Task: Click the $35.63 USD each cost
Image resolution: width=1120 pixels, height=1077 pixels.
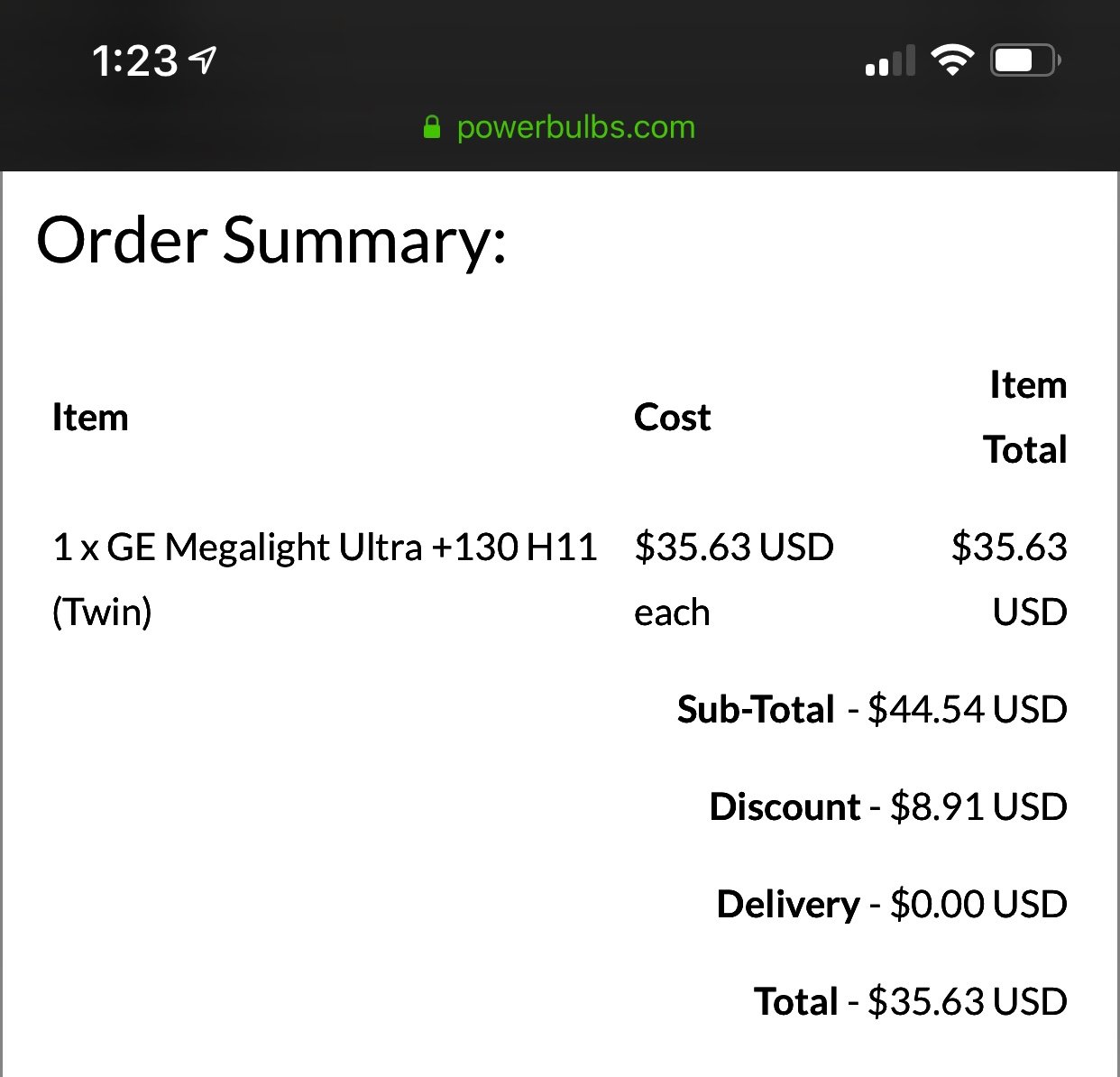Action: tap(734, 579)
